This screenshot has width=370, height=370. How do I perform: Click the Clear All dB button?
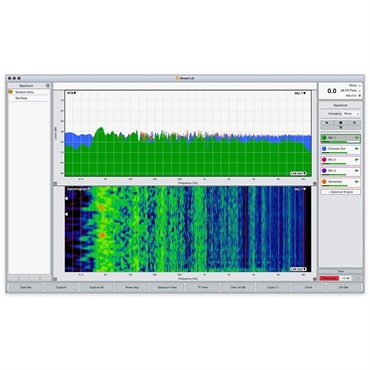[x=238, y=287]
